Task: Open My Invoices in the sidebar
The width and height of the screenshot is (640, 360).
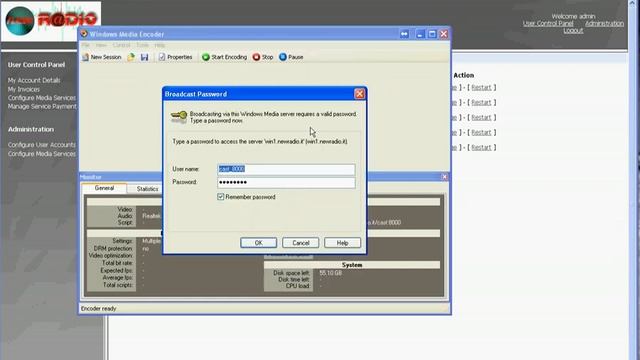Action: [24, 89]
